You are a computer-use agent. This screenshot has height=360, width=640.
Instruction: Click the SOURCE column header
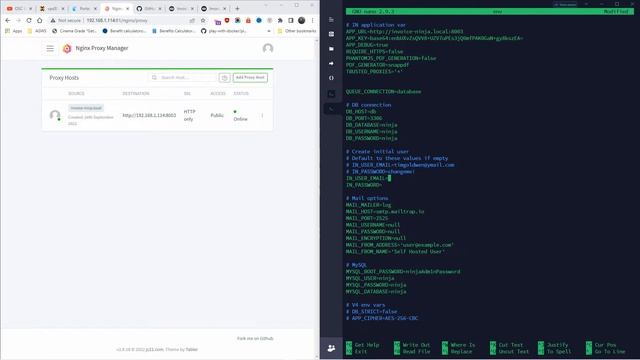tap(76, 93)
